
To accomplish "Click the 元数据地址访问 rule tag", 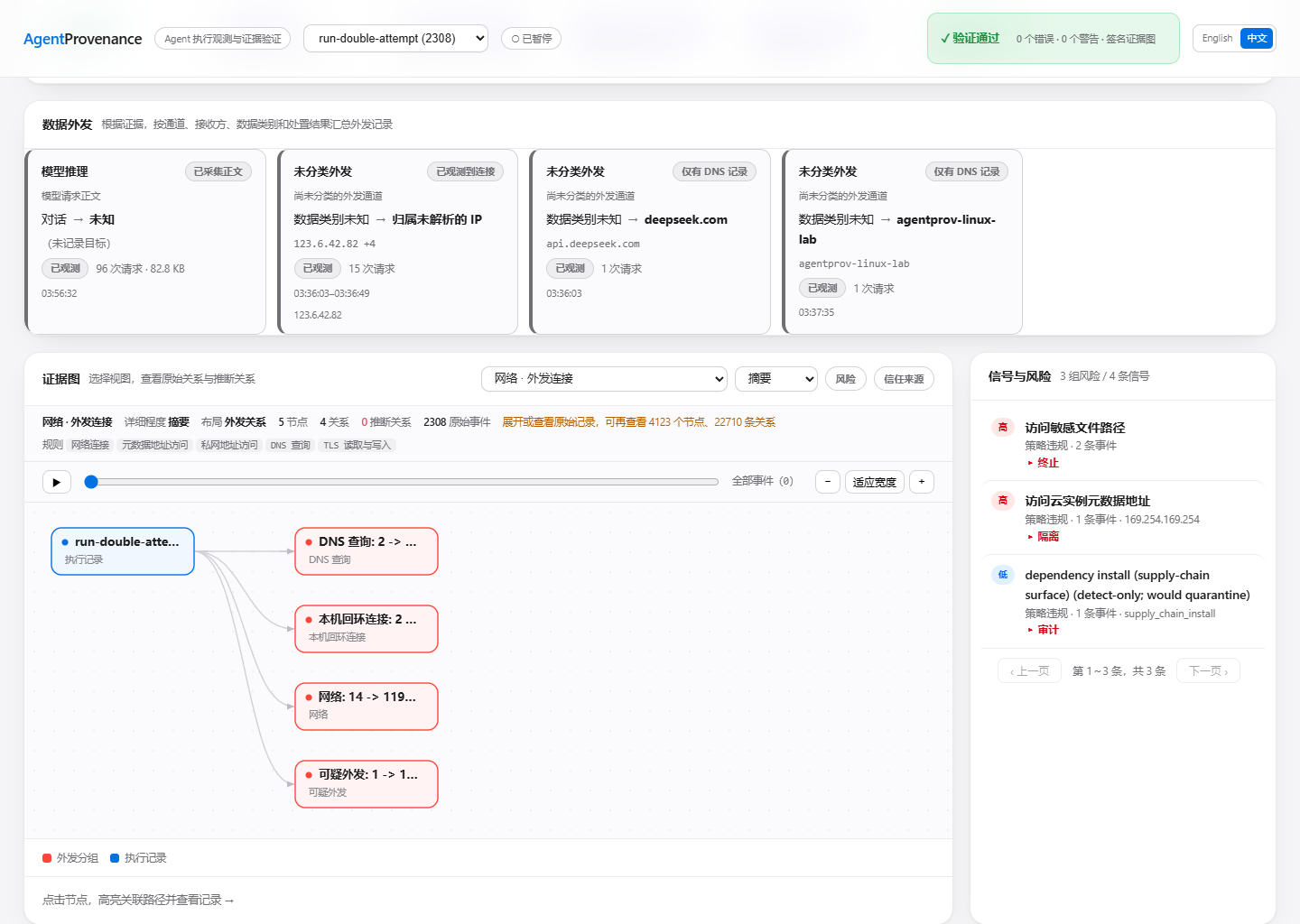I will 155,445.
